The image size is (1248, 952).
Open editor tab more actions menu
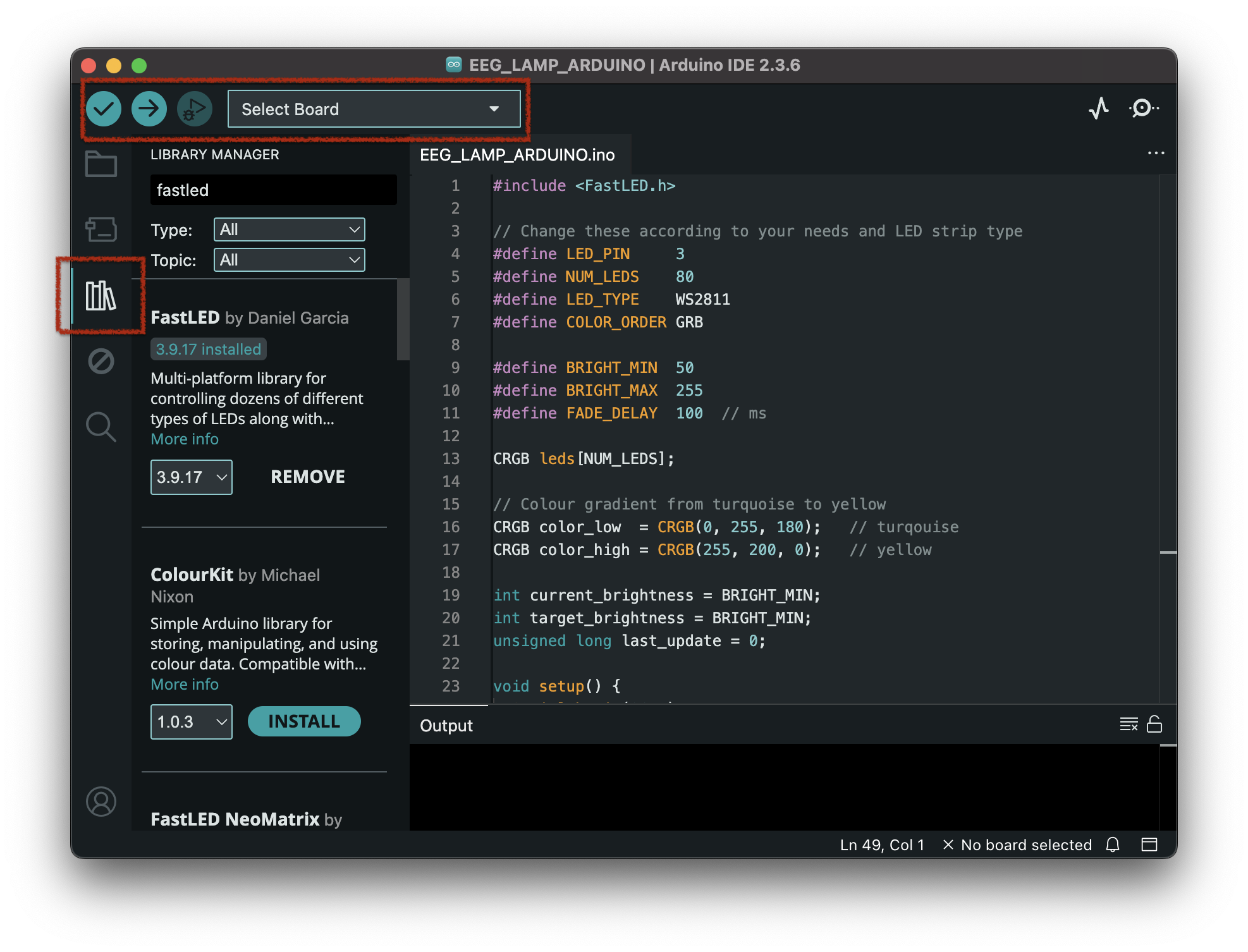point(1156,153)
